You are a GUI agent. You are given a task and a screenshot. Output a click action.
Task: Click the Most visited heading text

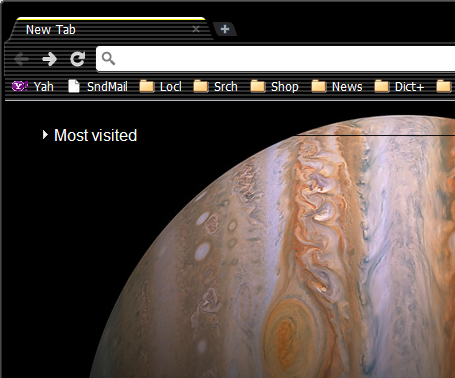[96, 135]
